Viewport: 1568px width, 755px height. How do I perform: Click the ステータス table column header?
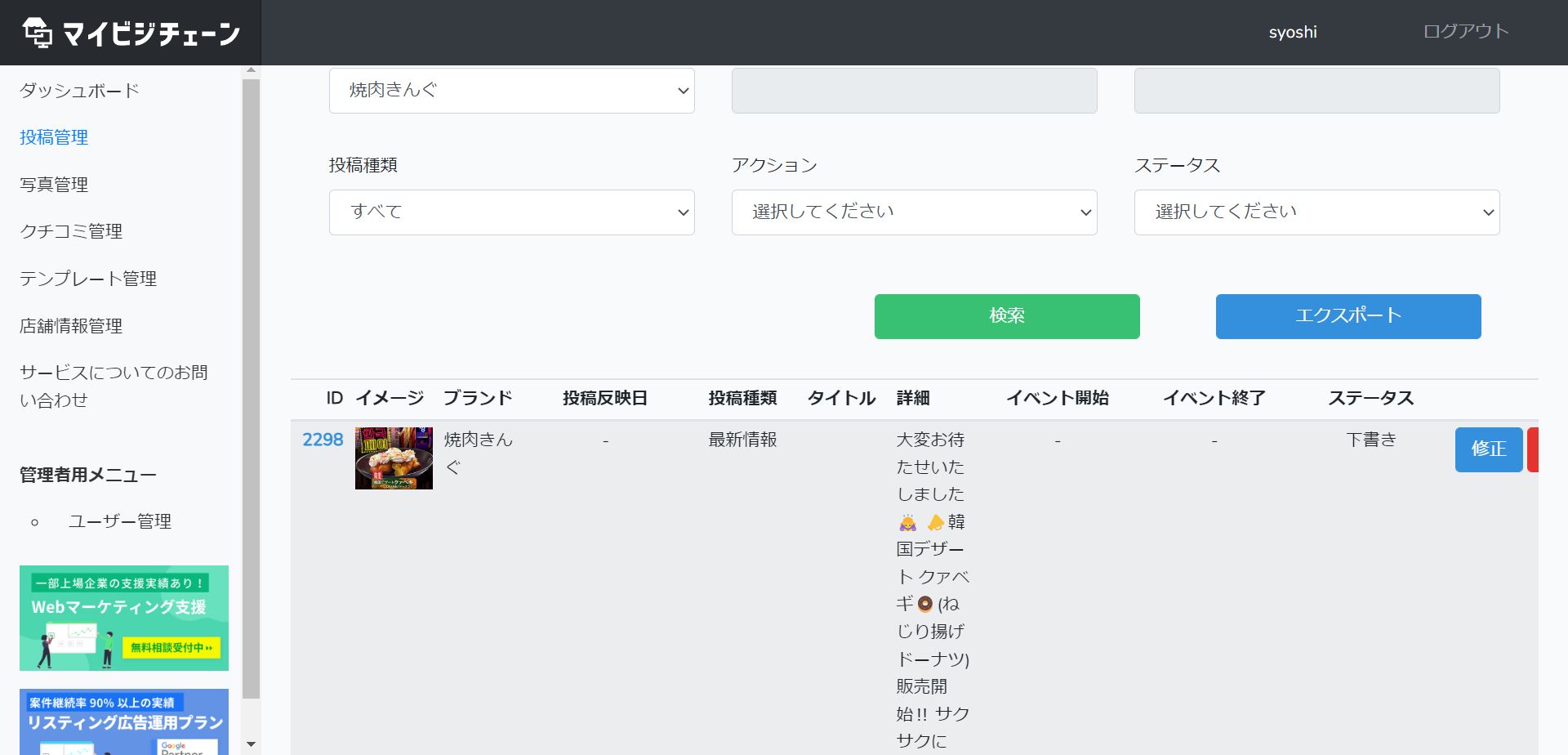pyautogui.click(x=1371, y=398)
